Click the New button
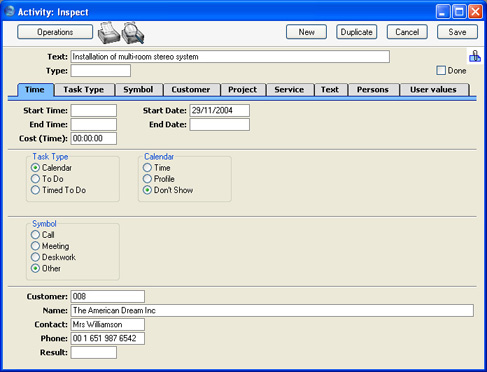 306,32
